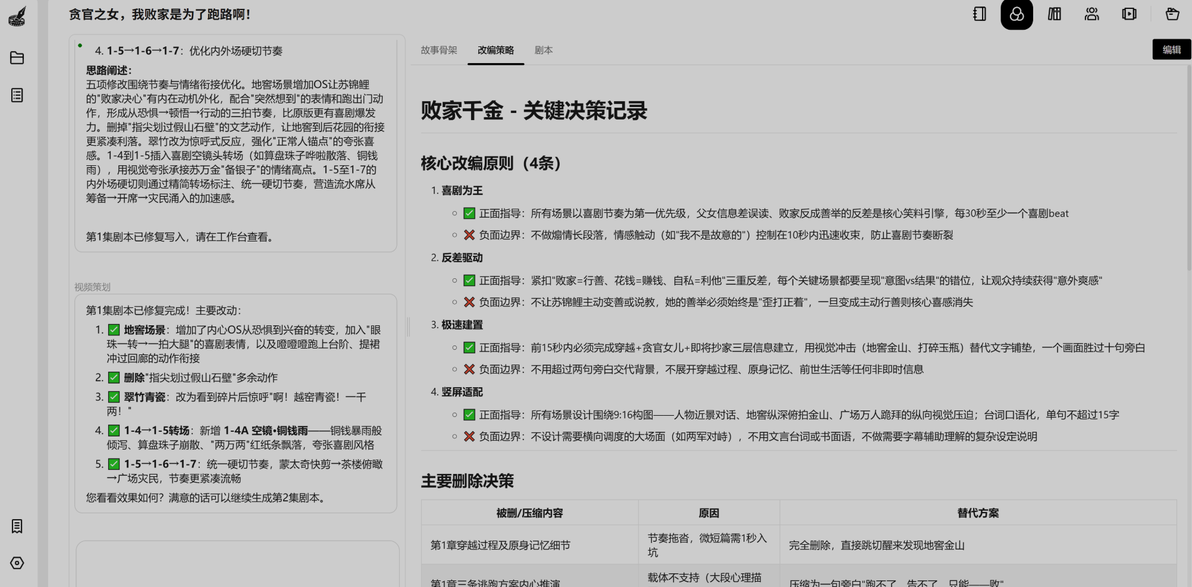Viewport: 1192px width, 587px height.
Task: Click the chat message input box
Action: click(x=238, y=563)
